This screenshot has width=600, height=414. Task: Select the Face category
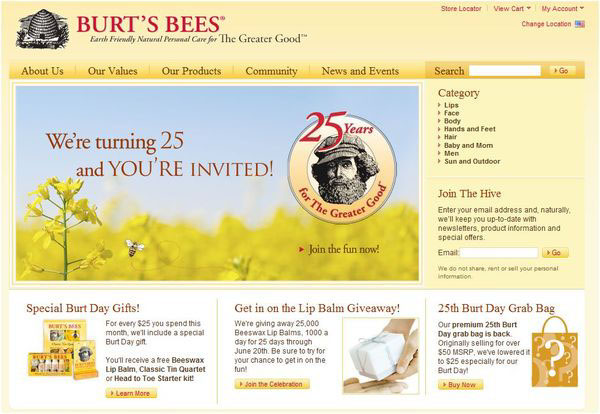(452, 113)
